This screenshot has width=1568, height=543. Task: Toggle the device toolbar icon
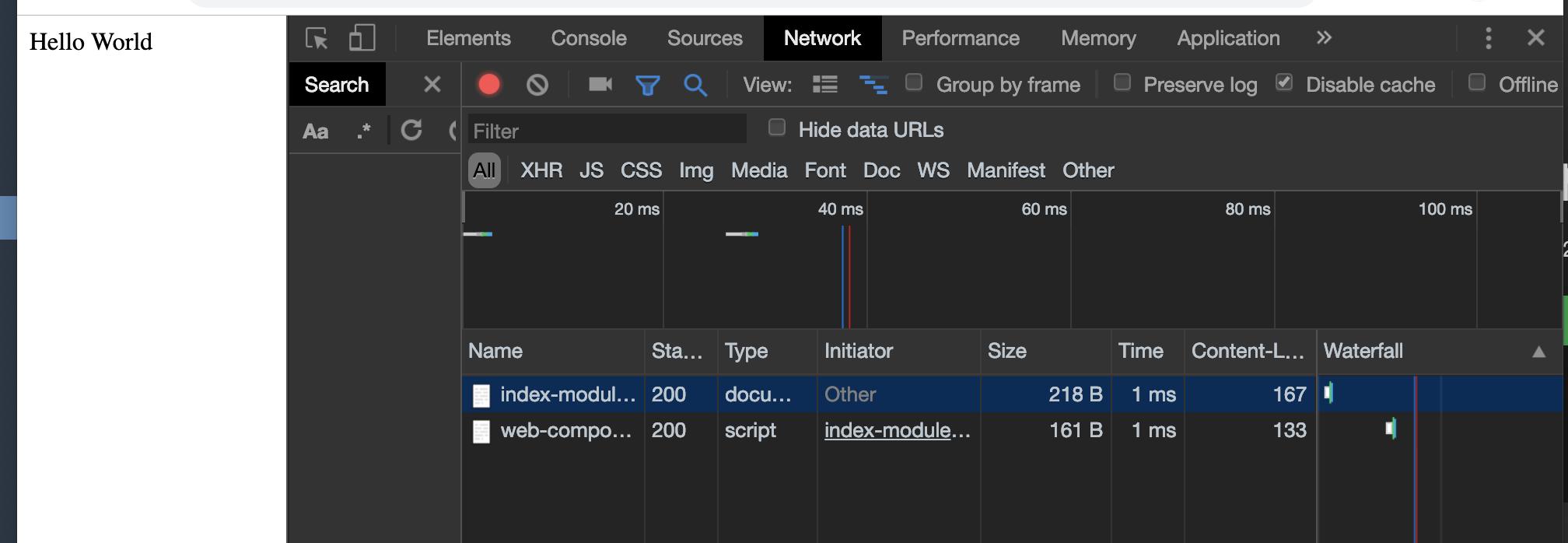362,37
